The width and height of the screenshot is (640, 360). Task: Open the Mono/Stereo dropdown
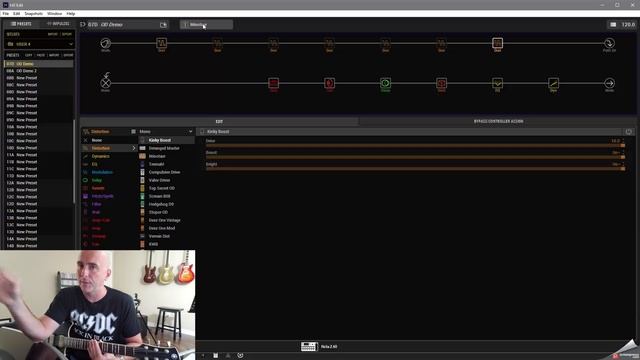[165, 131]
